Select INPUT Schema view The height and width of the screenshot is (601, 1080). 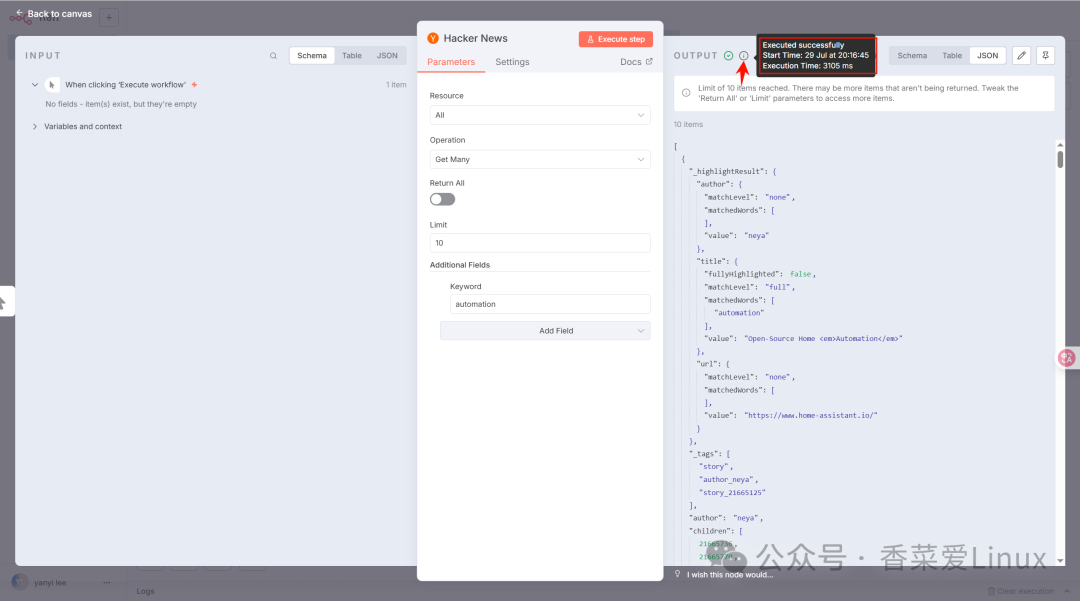312,56
